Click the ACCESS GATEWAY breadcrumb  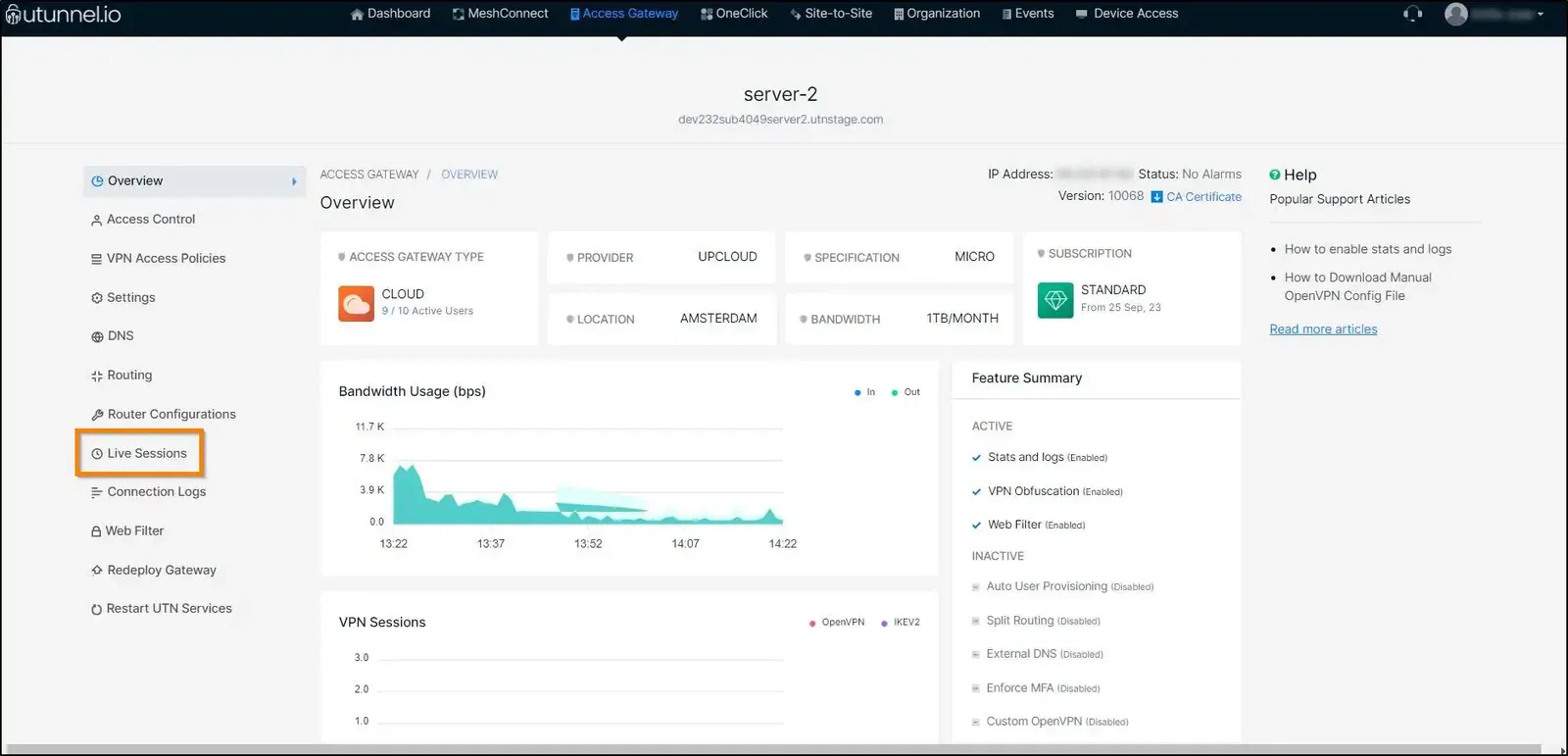(x=369, y=175)
